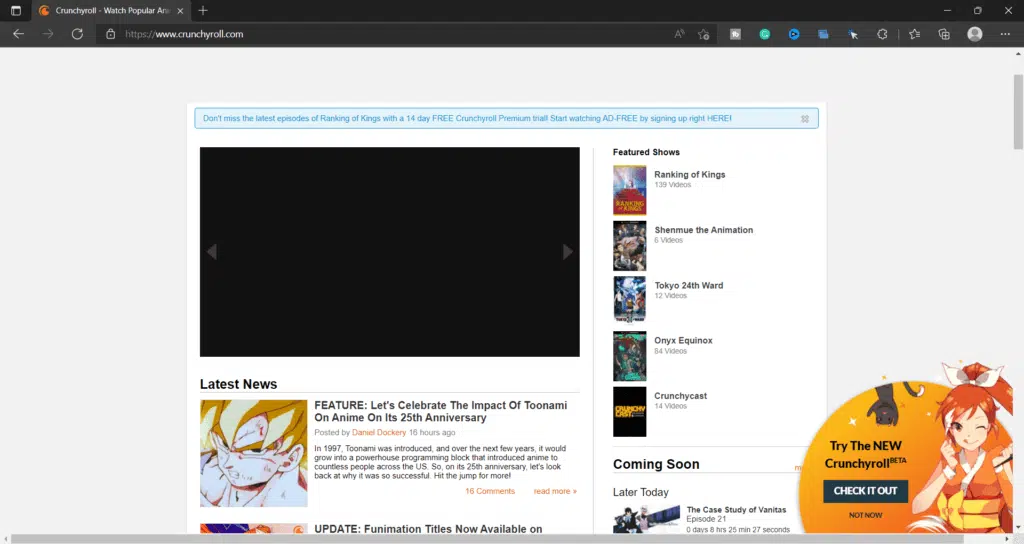Open author Daniel Dockery's link

click(379, 432)
